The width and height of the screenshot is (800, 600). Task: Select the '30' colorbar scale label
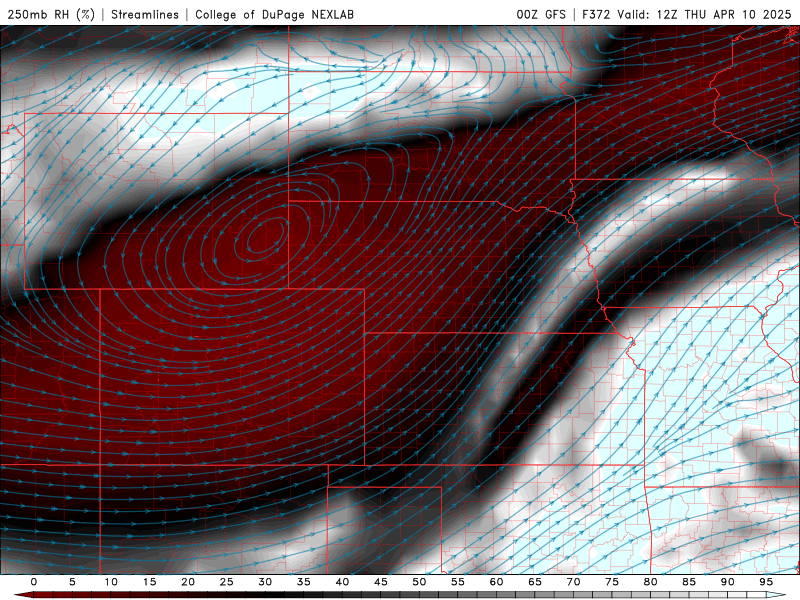click(x=265, y=582)
